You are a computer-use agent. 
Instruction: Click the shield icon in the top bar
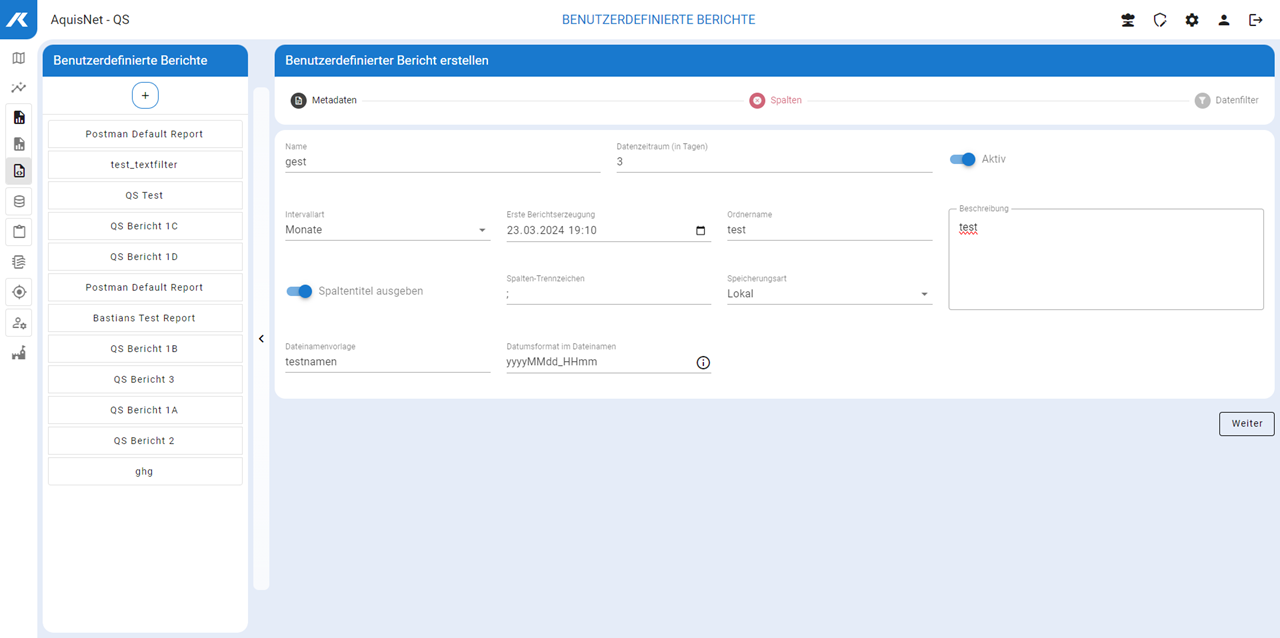coord(1160,20)
